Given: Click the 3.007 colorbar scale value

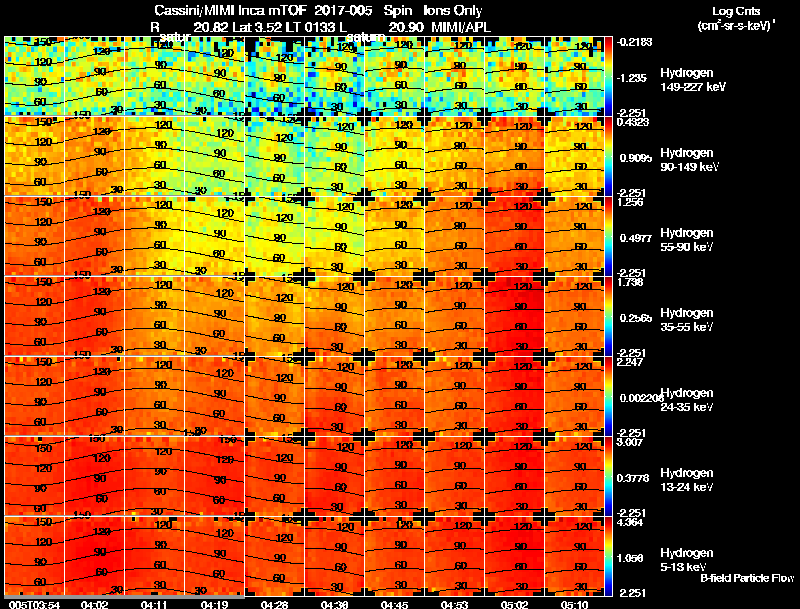Looking at the screenshot, I should pyautogui.click(x=630, y=442).
